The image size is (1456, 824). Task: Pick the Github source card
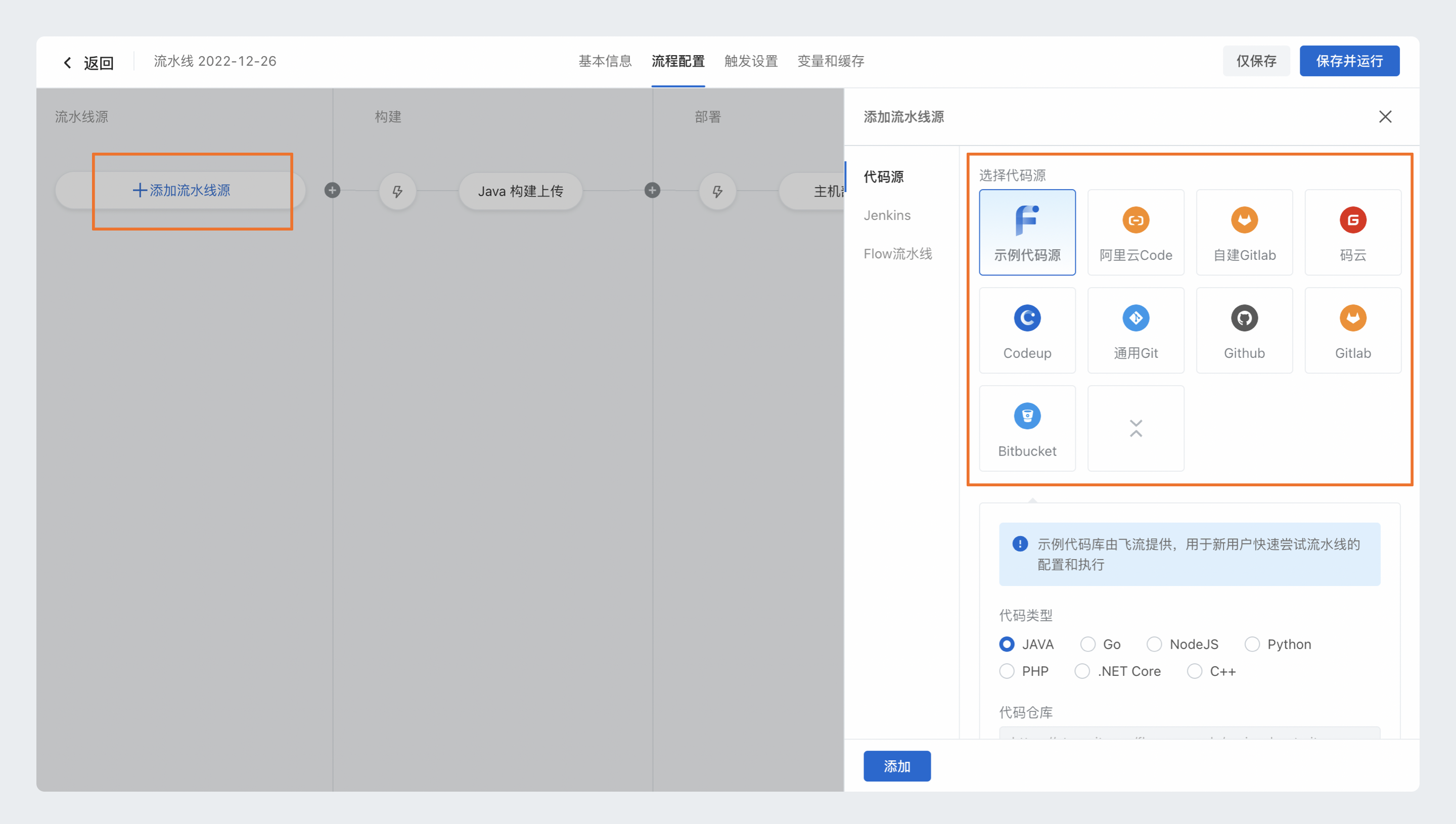(1244, 331)
